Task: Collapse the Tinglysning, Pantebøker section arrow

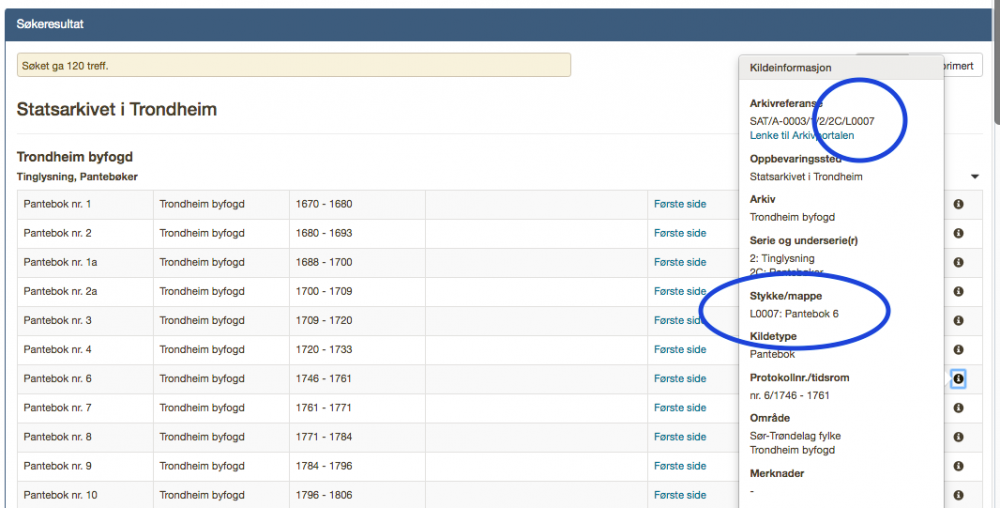Action: [974, 177]
